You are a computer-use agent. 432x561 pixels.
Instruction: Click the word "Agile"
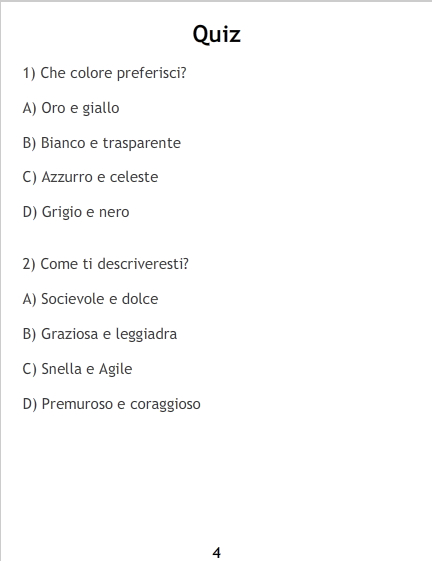point(116,369)
